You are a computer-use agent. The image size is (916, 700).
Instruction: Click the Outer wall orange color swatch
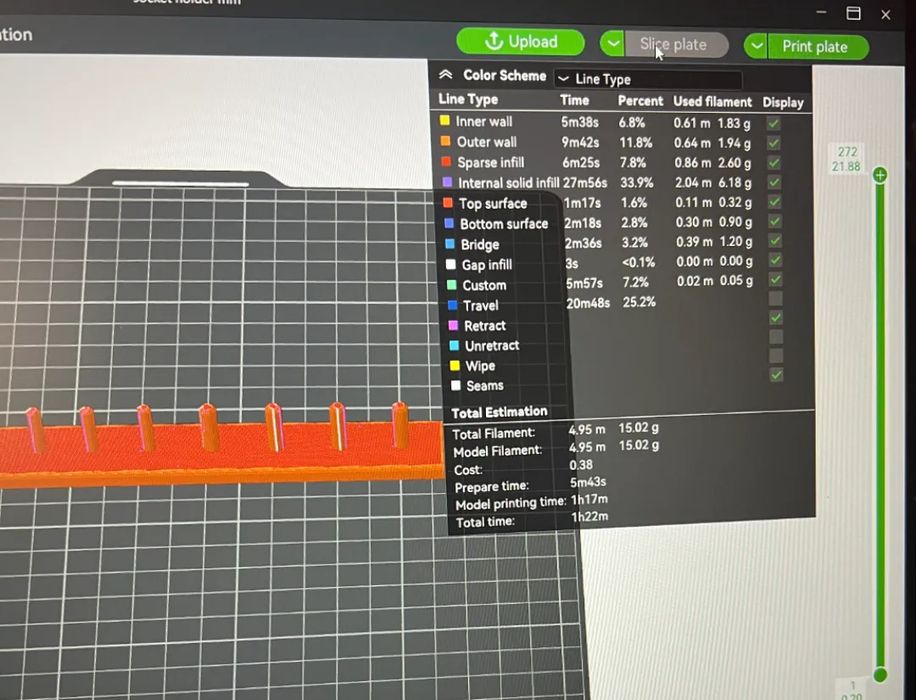tap(445, 141)
